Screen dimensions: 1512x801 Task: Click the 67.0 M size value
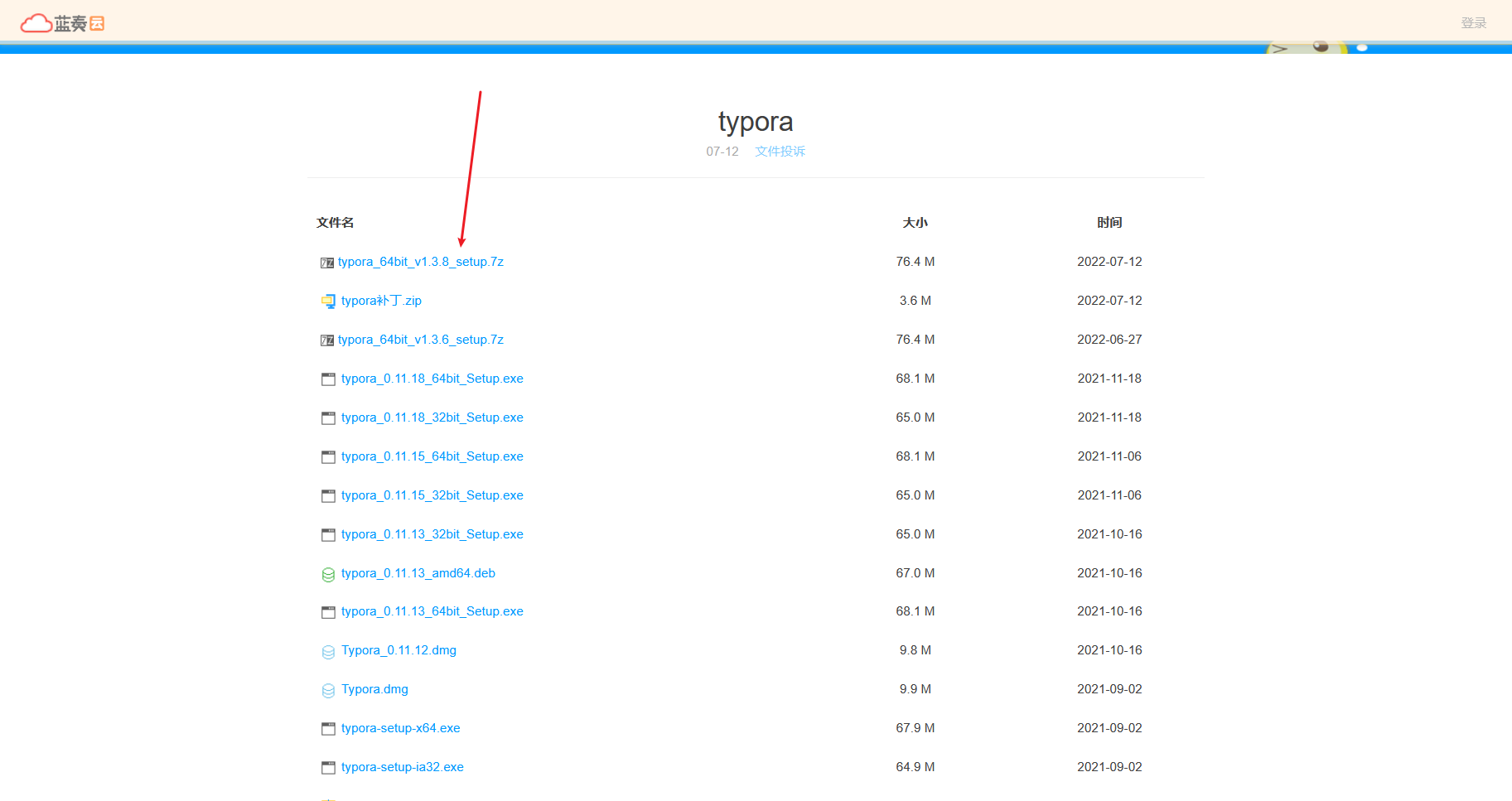click(915, 573)
